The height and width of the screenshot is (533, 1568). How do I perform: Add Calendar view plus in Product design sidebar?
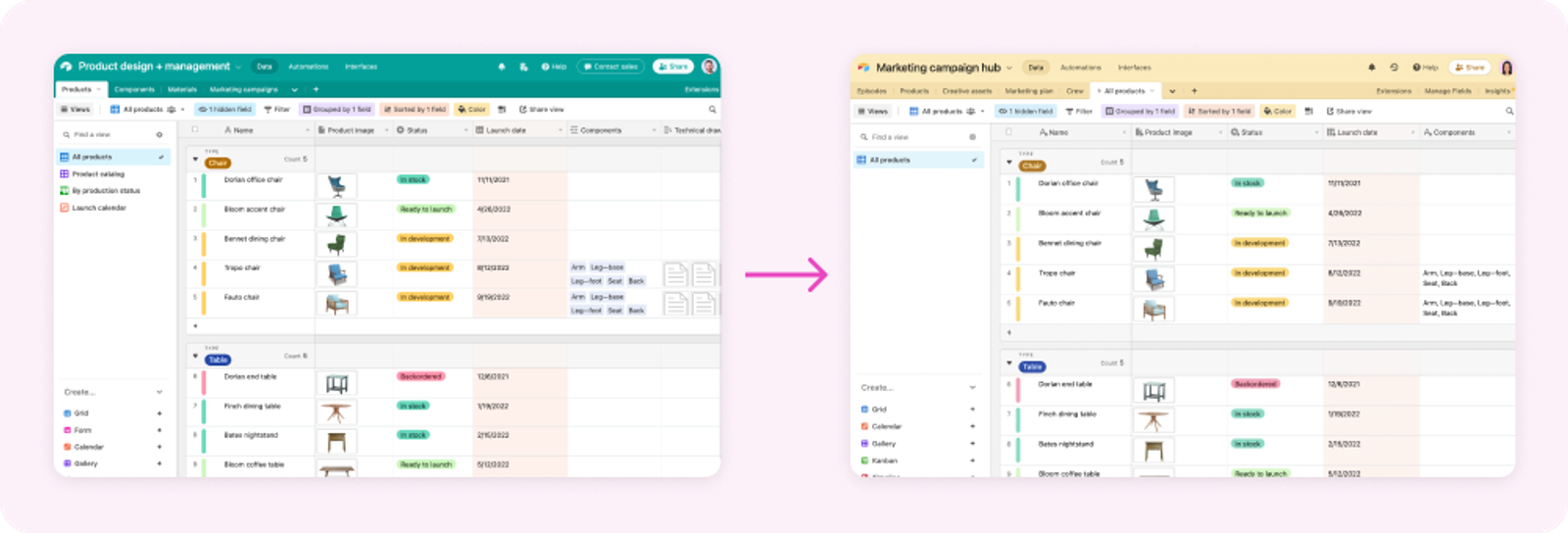pos(159,447)
